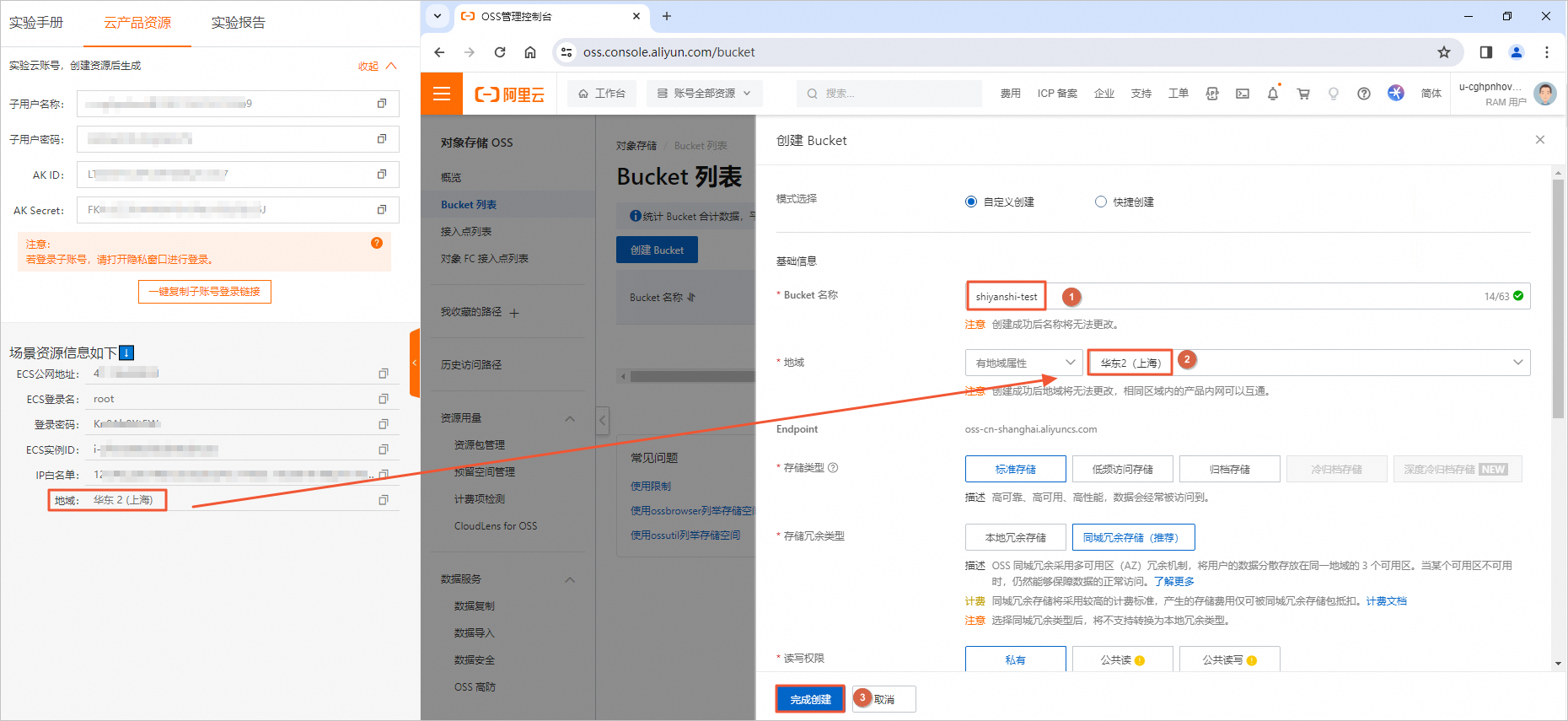The width and height of the screenshot is (1568, 721).
Task: Open the help question mark in console header
Action: point(1364,94)
